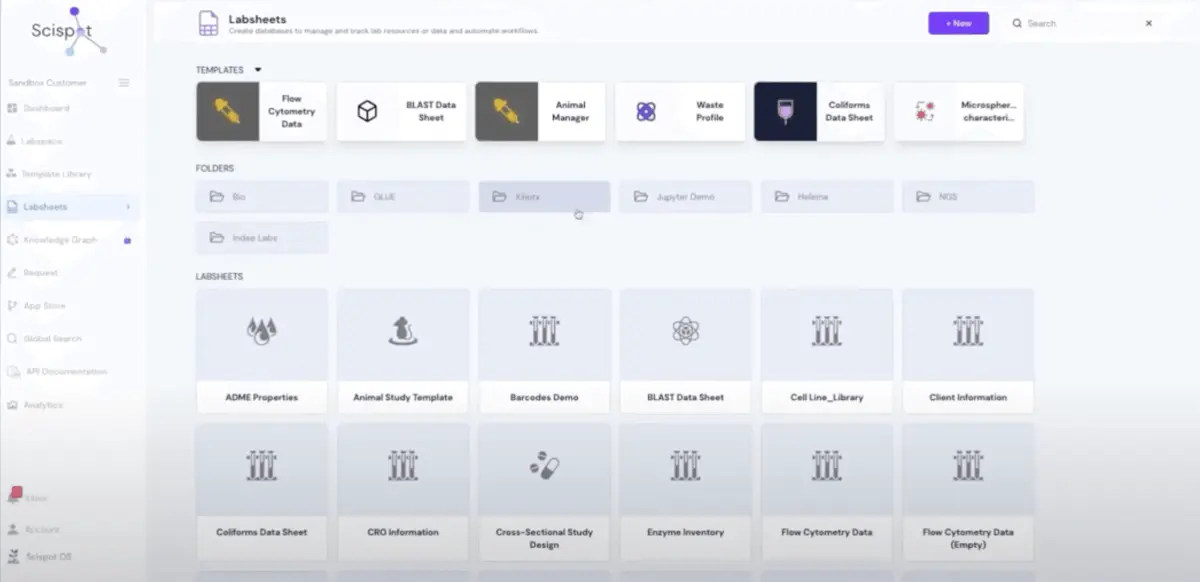The width and height of the screenshot is (1200, 582).
Task: Click the Enzyme Inventory test tubes icon
Action: [685, 465]
